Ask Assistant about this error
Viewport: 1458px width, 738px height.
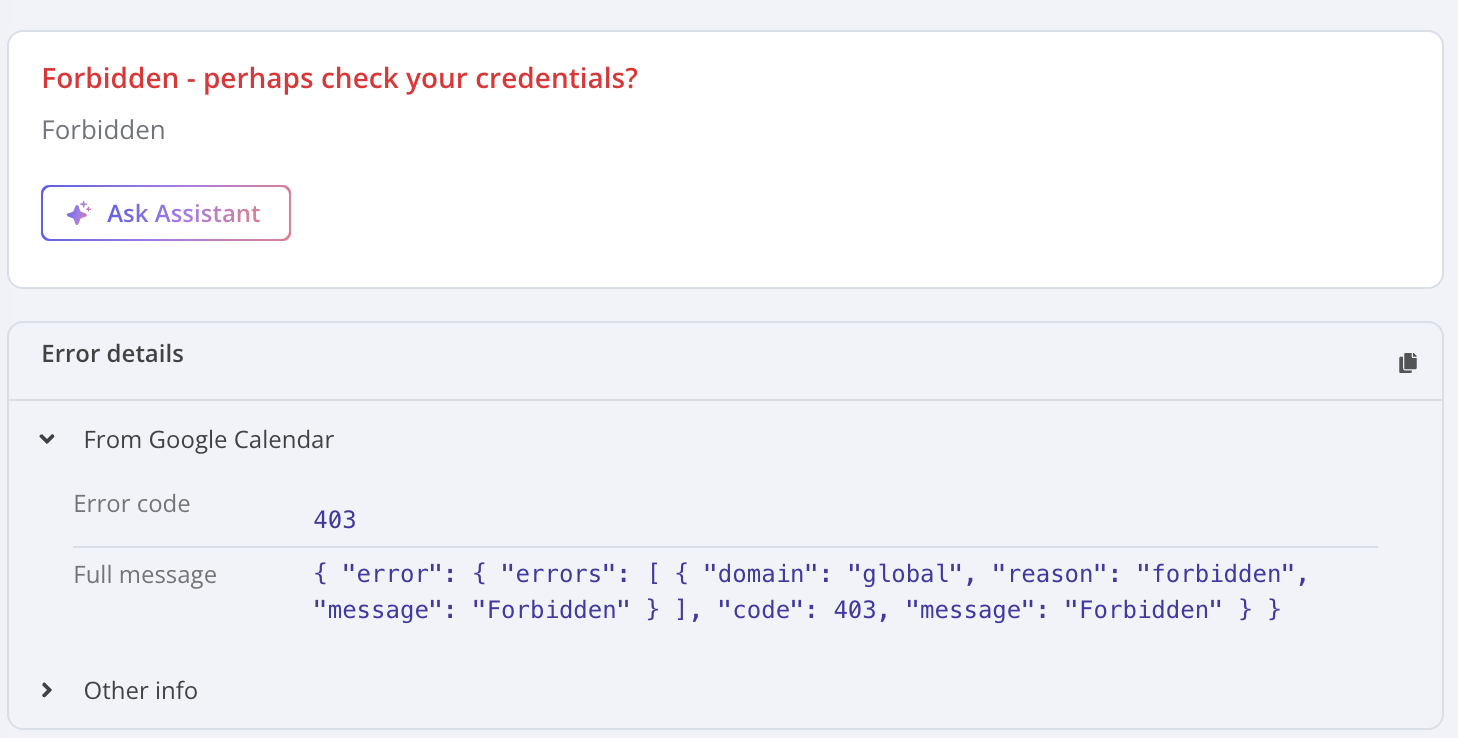pos(166,213)
